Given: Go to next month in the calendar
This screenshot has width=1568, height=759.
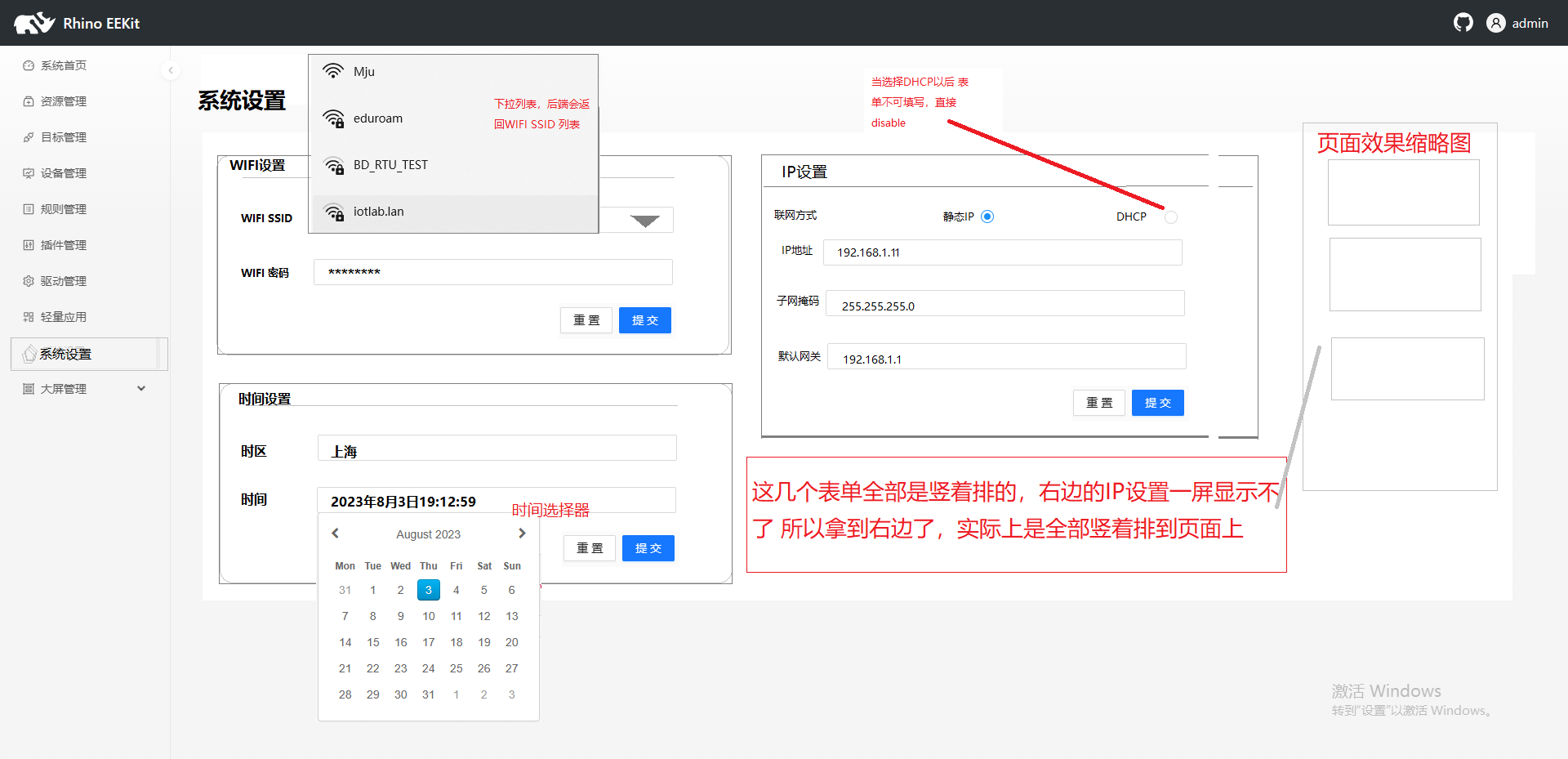Looking at the screenshot, I should point(522,533).
